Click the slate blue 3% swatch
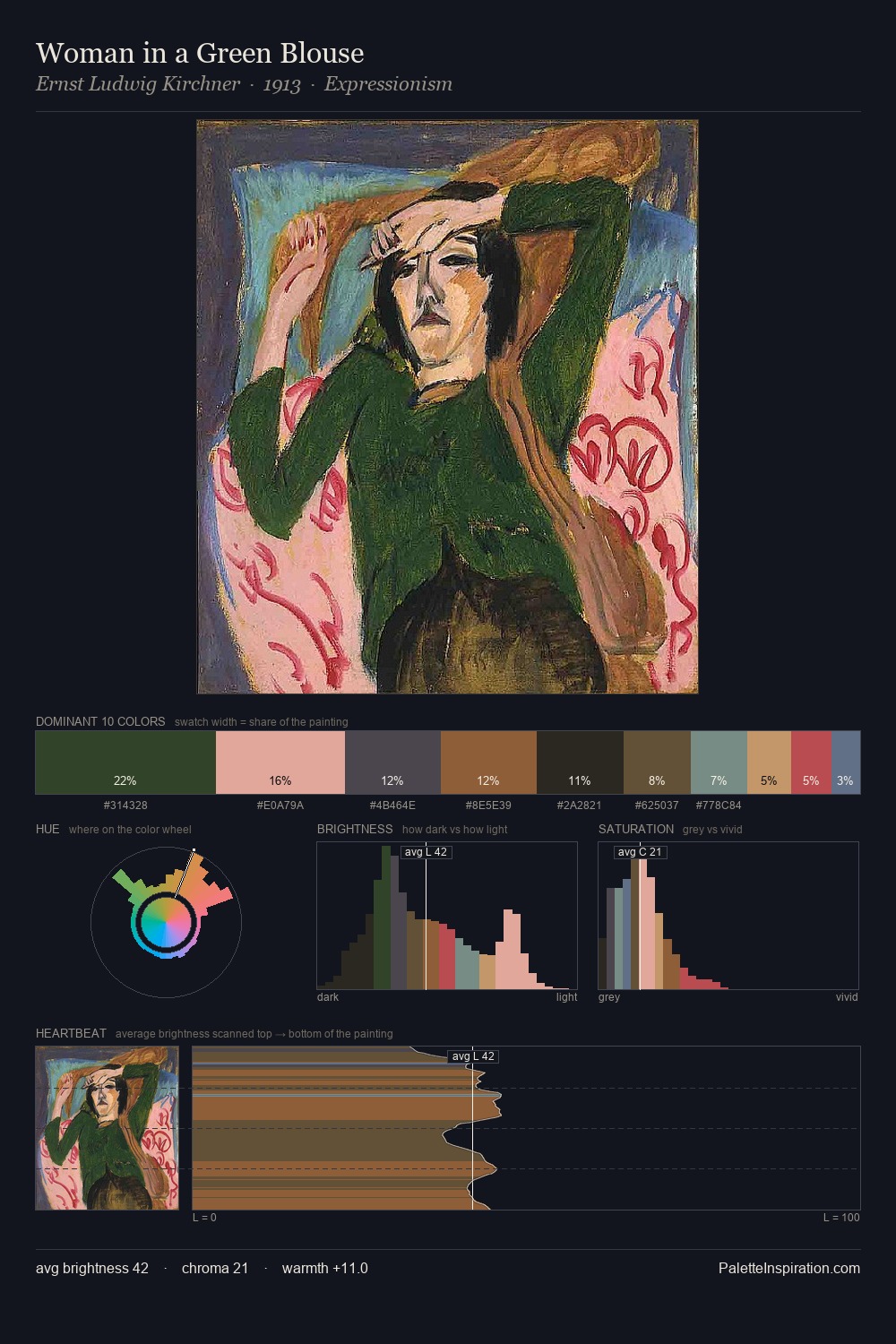This screenshot has height=1344, width=896. coord(846,762)
